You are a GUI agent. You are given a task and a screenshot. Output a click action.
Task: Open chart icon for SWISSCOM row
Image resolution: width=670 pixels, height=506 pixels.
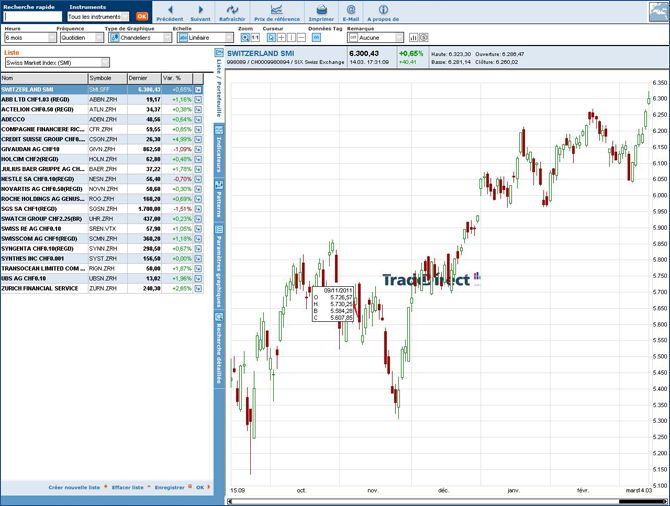pos(198,238)
